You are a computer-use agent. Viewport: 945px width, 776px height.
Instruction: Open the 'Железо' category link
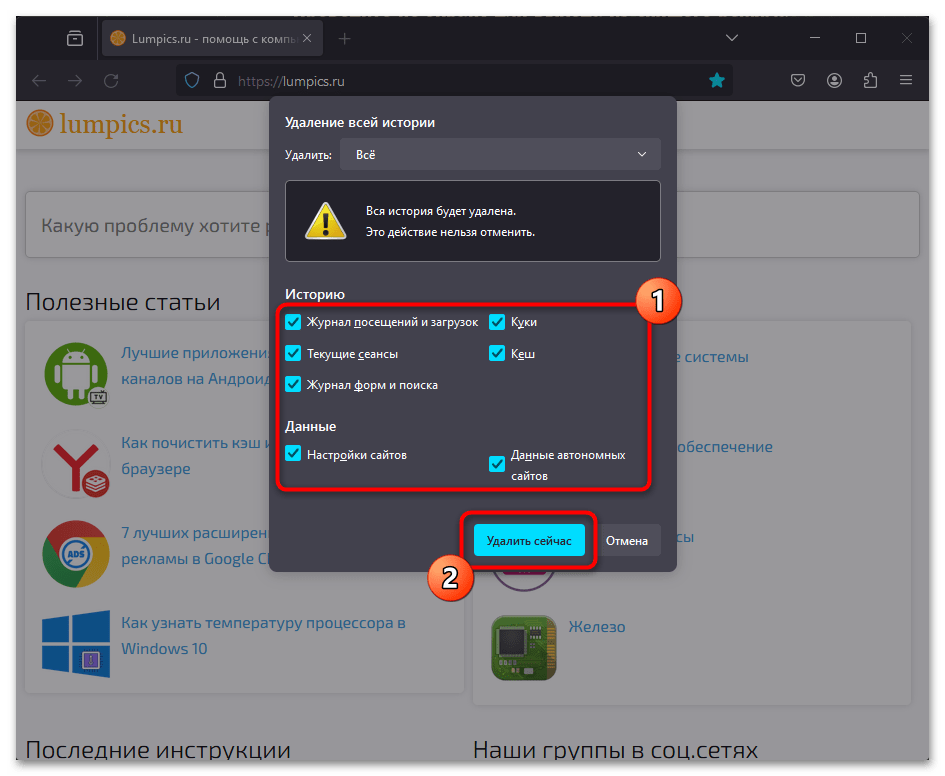(597, 627)
